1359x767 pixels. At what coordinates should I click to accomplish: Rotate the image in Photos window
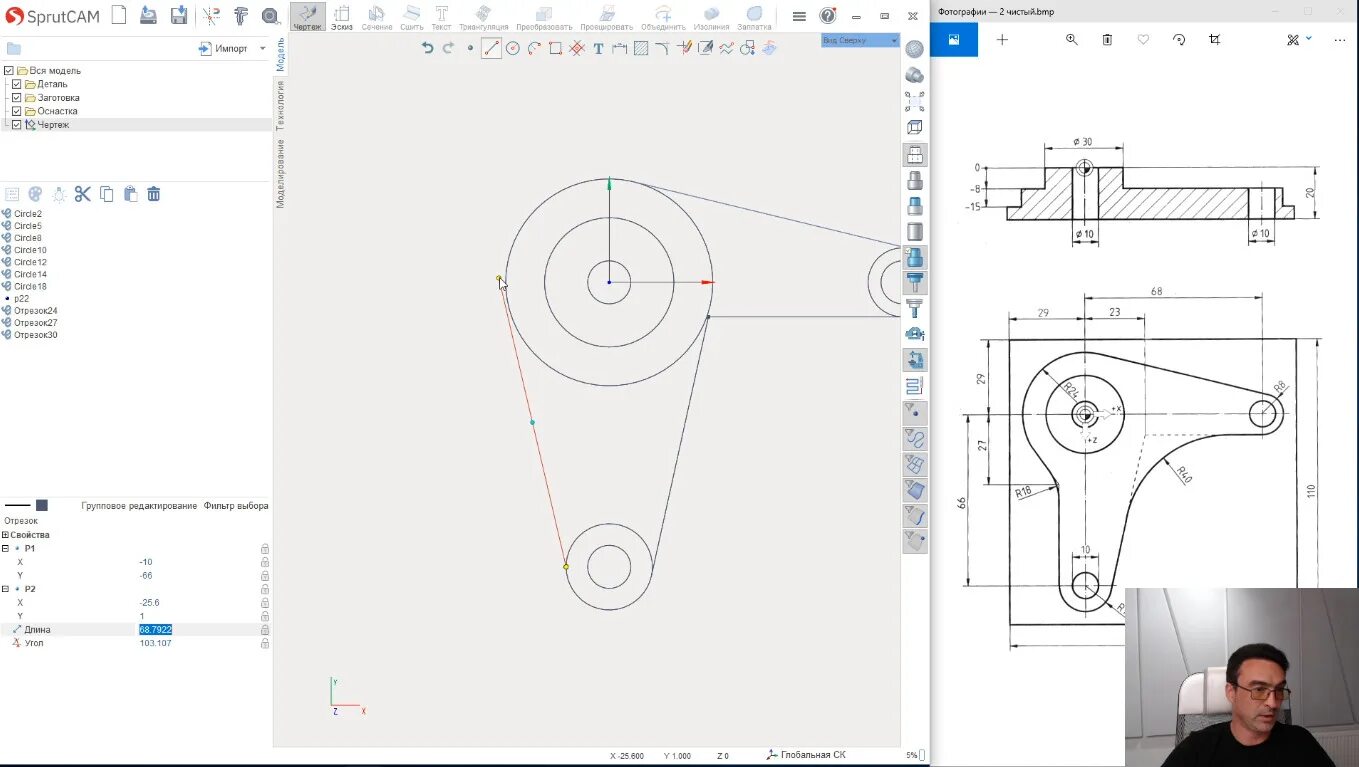pos(1179,40)
